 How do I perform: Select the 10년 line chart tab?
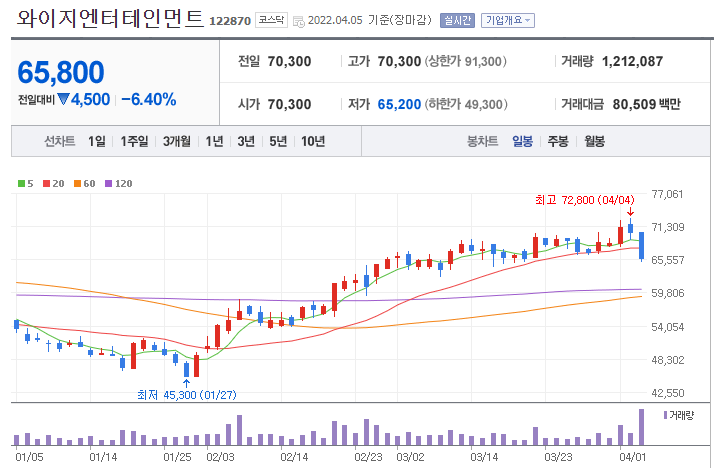click(x=313, y=141)
